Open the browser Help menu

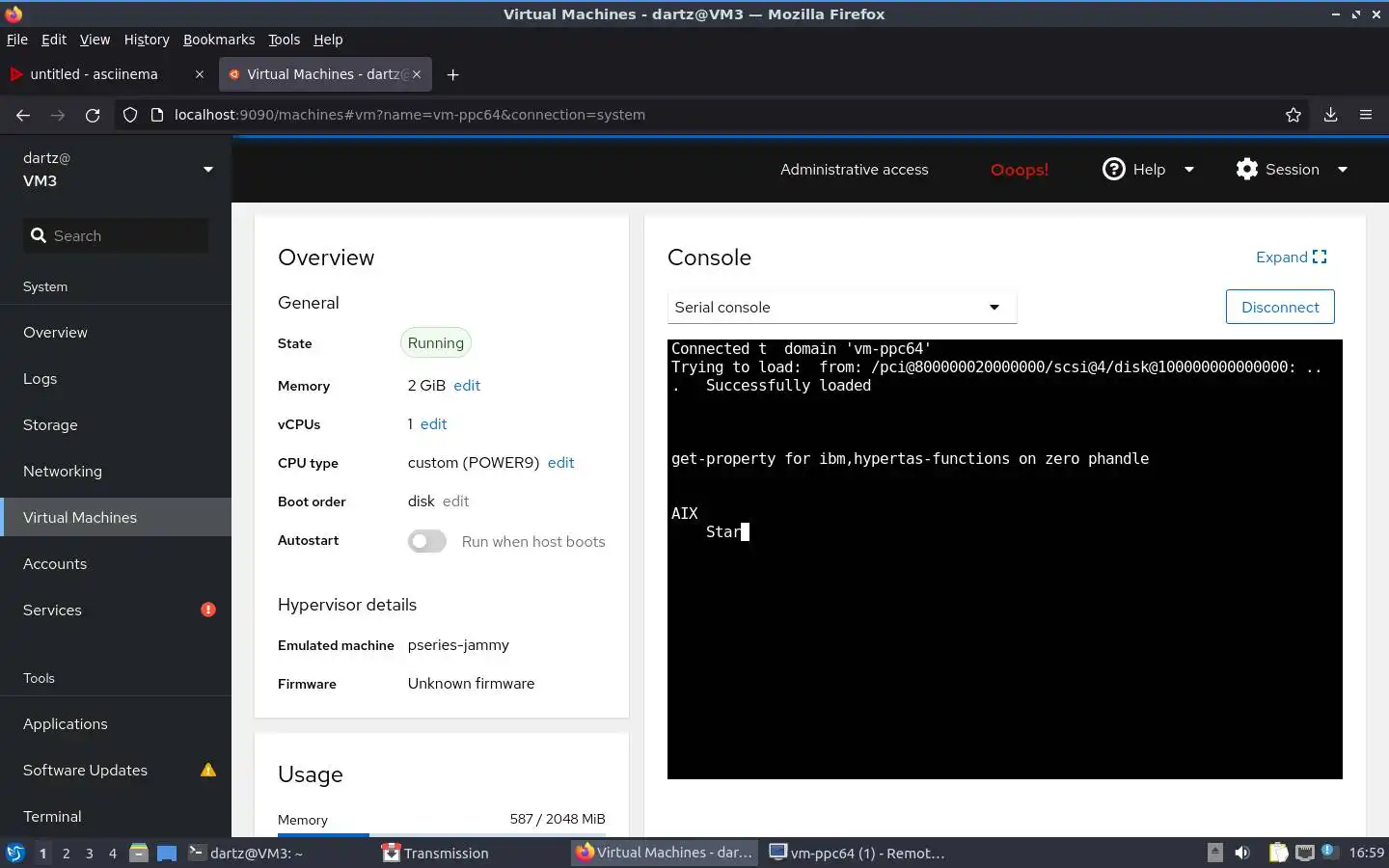click(328, 40)
